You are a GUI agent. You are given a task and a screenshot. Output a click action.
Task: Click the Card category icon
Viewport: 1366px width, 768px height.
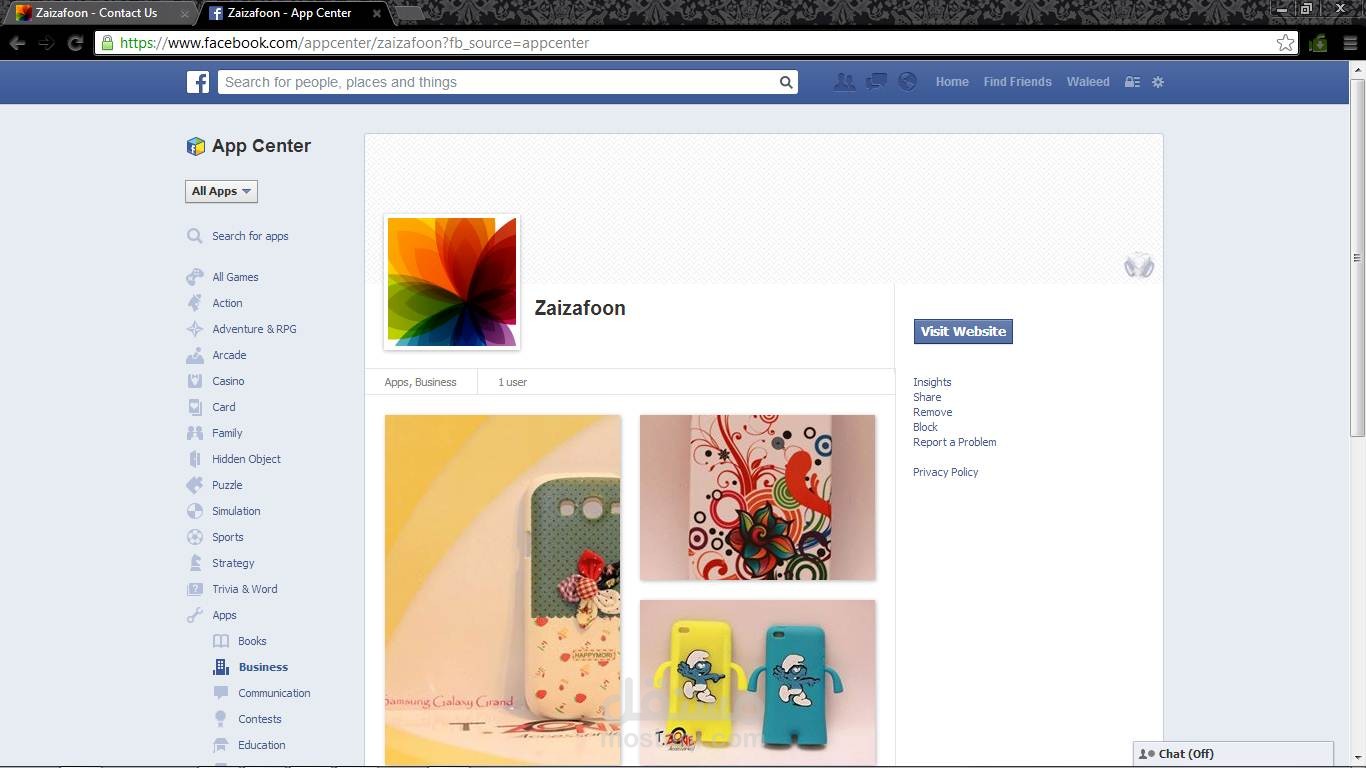pyautogui.click(x=195, y=407)
